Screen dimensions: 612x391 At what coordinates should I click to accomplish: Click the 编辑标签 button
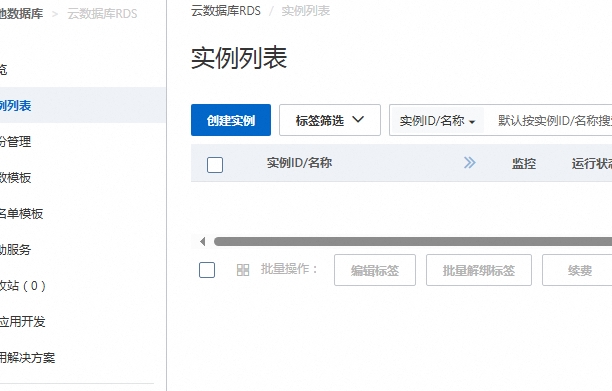(x=375, y=270)
